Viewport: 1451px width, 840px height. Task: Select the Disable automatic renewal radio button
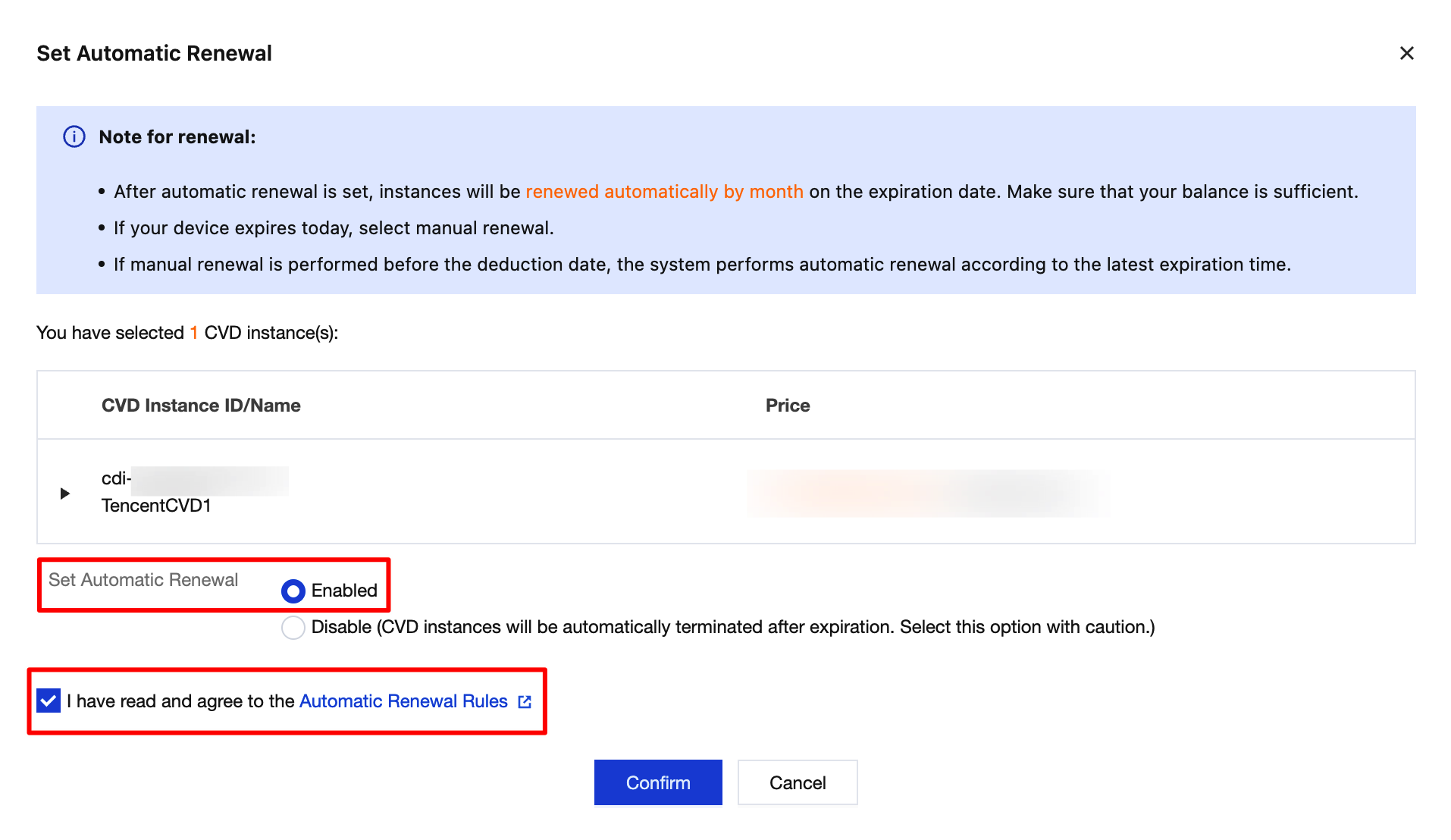pos(293,628)
